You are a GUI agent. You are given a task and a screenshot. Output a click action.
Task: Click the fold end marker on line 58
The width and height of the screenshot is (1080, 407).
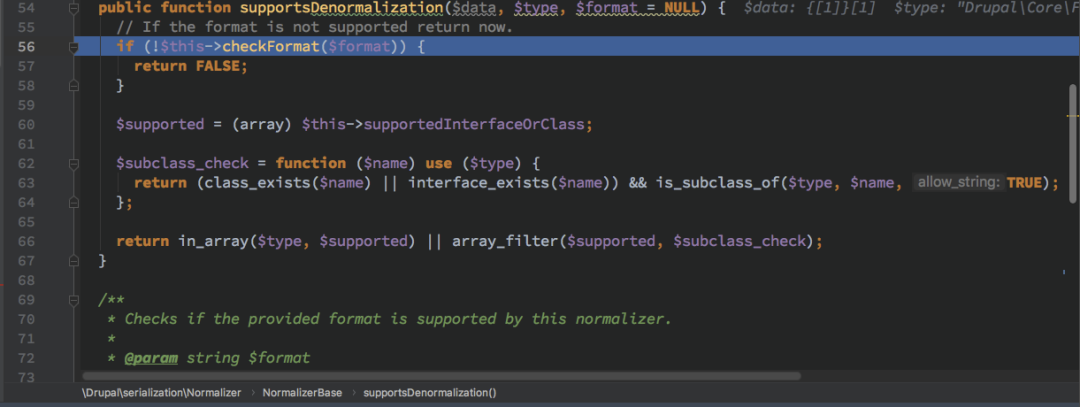(74, 86)
